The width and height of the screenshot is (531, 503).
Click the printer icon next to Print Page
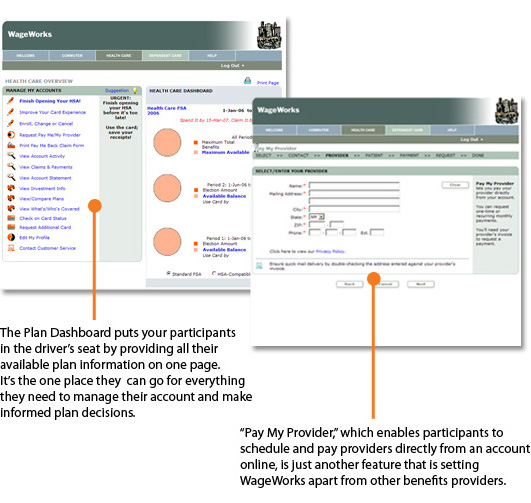248,81
